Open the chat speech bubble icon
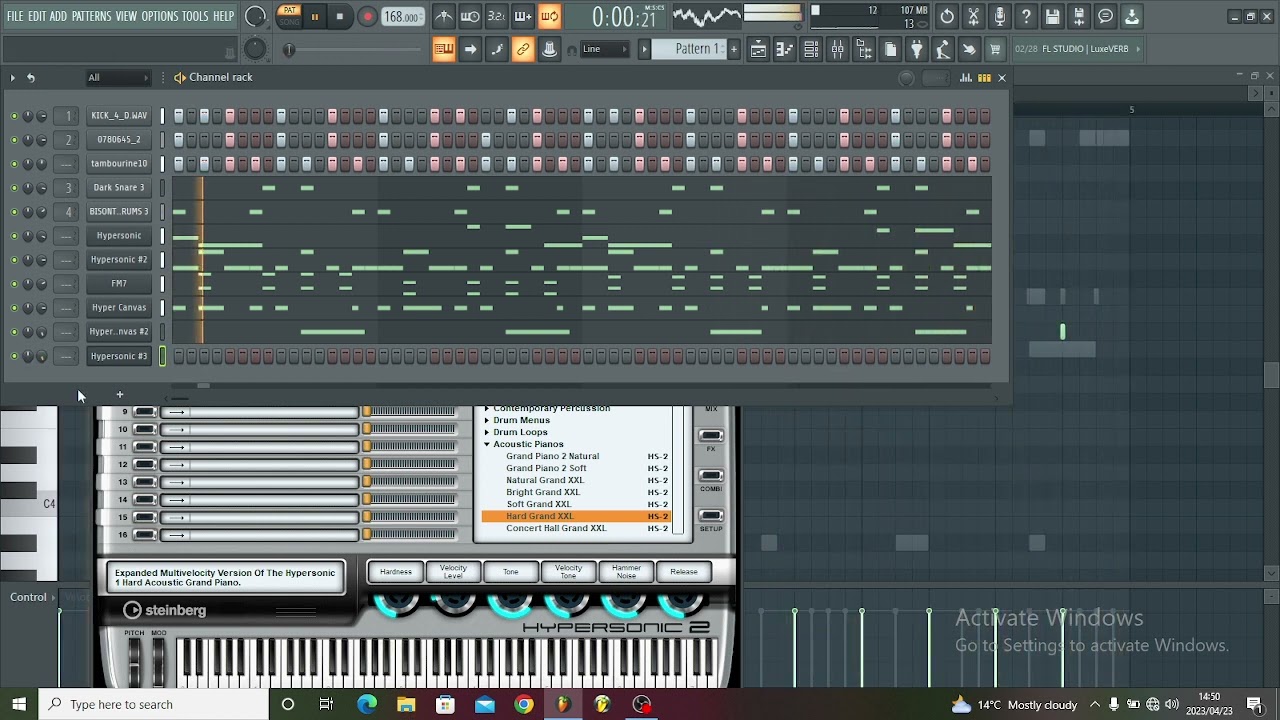The width and height of the screenshot is (1280, 720). pyautogui.click(x=1105, y=16)
